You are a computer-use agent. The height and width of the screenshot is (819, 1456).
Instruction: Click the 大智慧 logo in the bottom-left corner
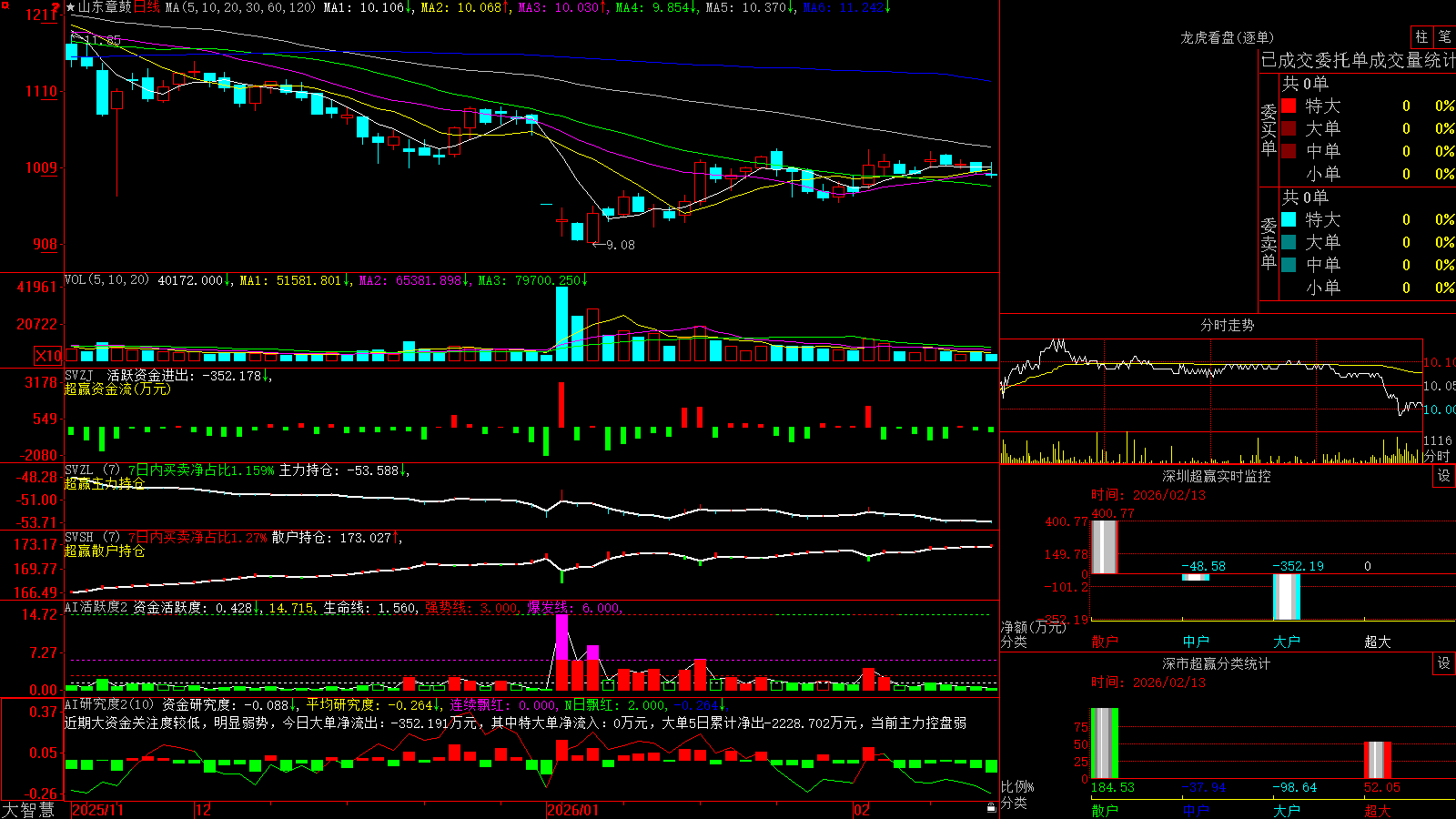[28, 810]
